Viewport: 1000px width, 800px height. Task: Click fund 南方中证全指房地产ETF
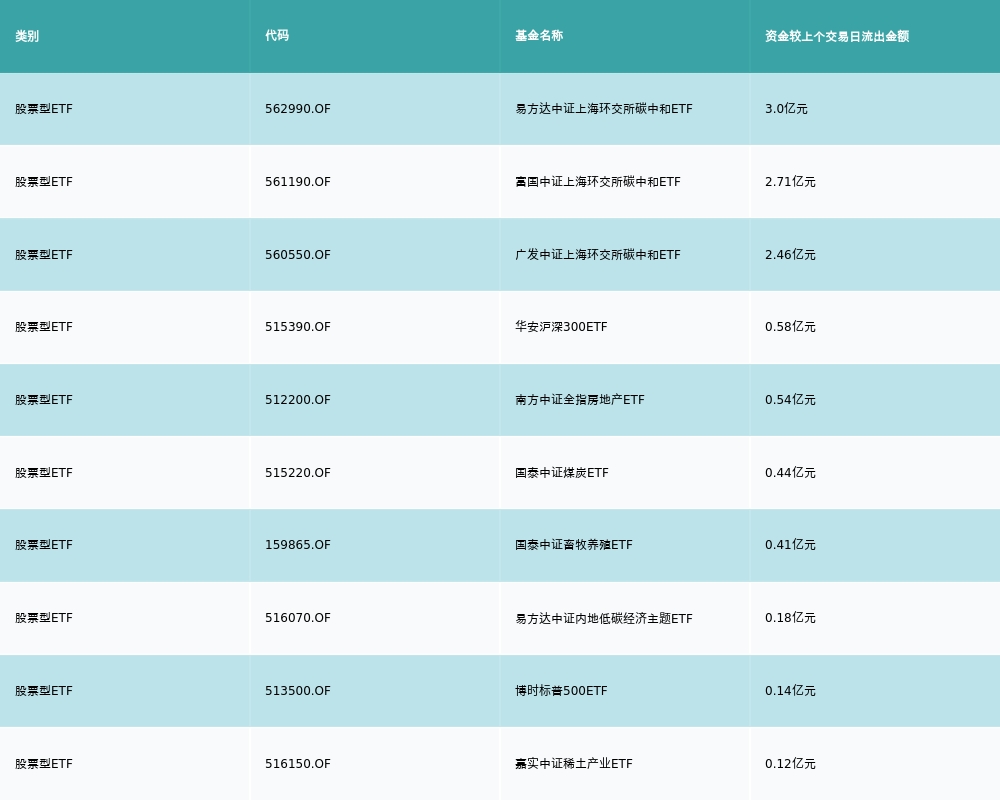[580, 400]
